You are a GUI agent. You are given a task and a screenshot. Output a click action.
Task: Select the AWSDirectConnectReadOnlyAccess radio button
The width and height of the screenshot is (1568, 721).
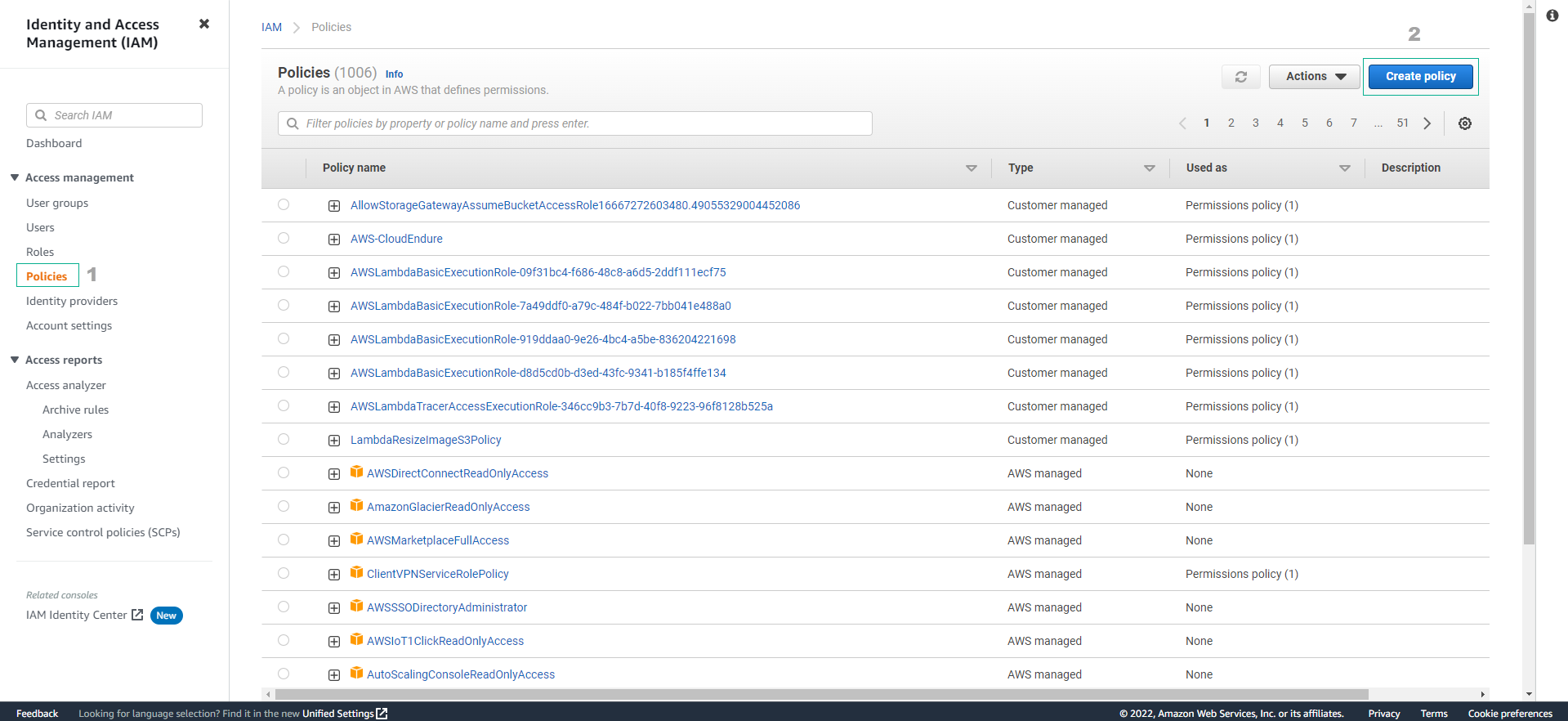284,472
